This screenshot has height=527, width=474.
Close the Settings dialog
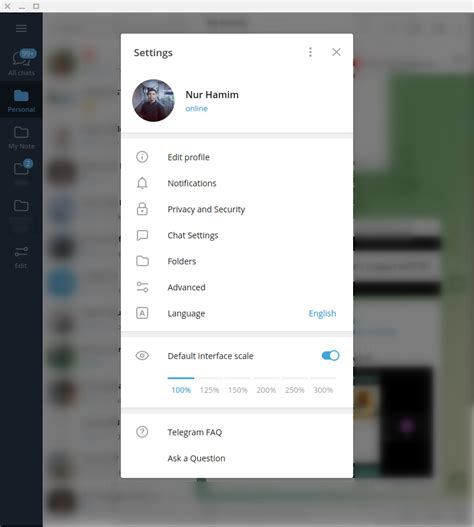tap(336, 52)
